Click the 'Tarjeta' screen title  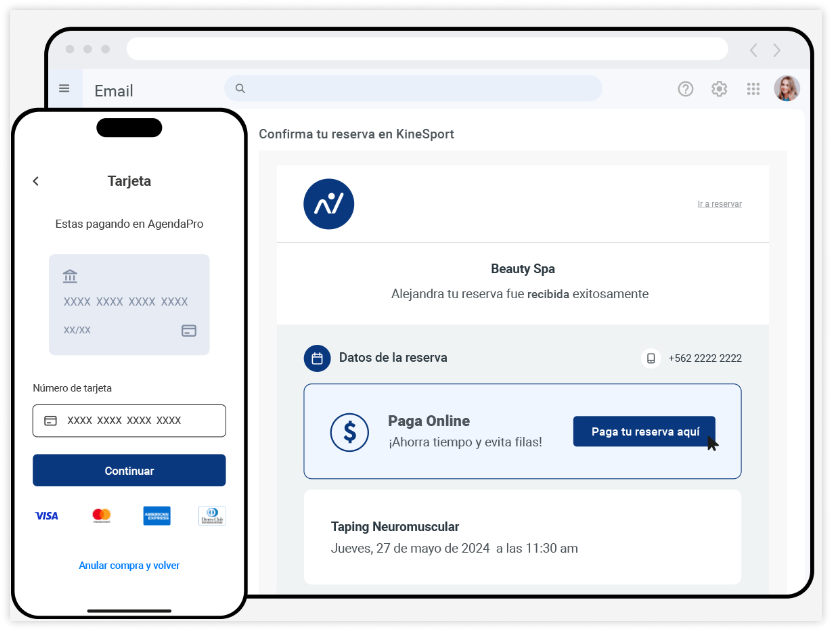pos(129,181)
